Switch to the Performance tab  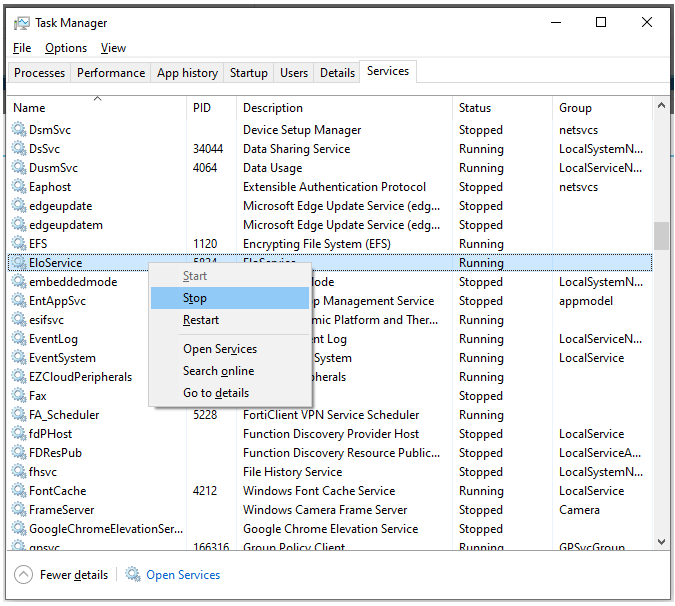click(x=111, y=73)
